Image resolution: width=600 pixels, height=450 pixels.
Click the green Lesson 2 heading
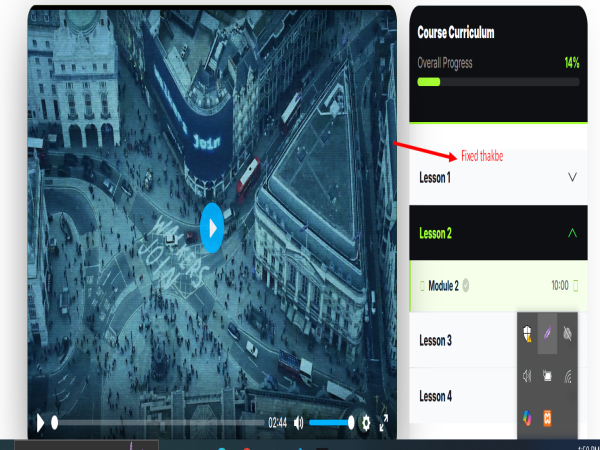(435, 233)
